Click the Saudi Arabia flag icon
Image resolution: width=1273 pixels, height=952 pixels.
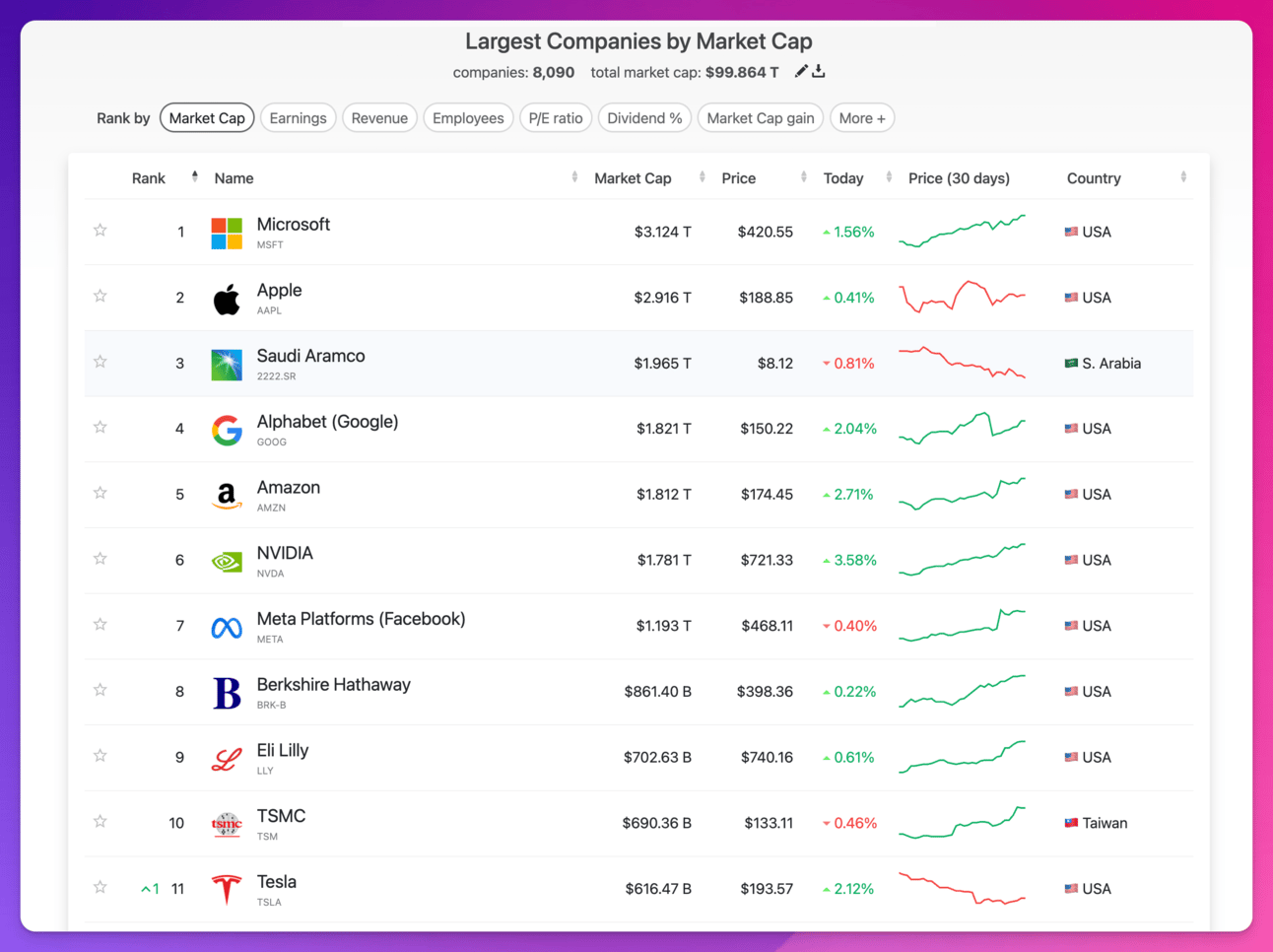pyautogui.click(x=1071, y=363)
